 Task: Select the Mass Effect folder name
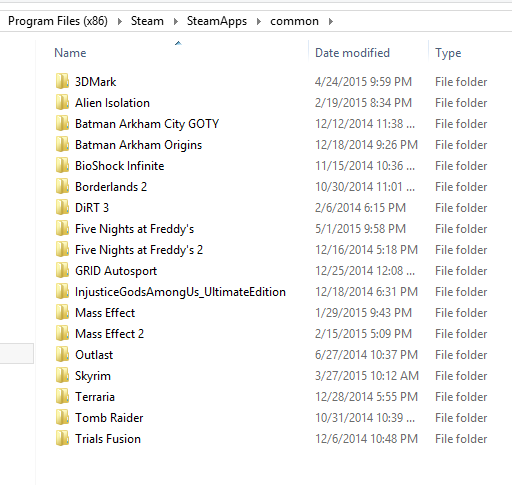(x=105, y=313)
